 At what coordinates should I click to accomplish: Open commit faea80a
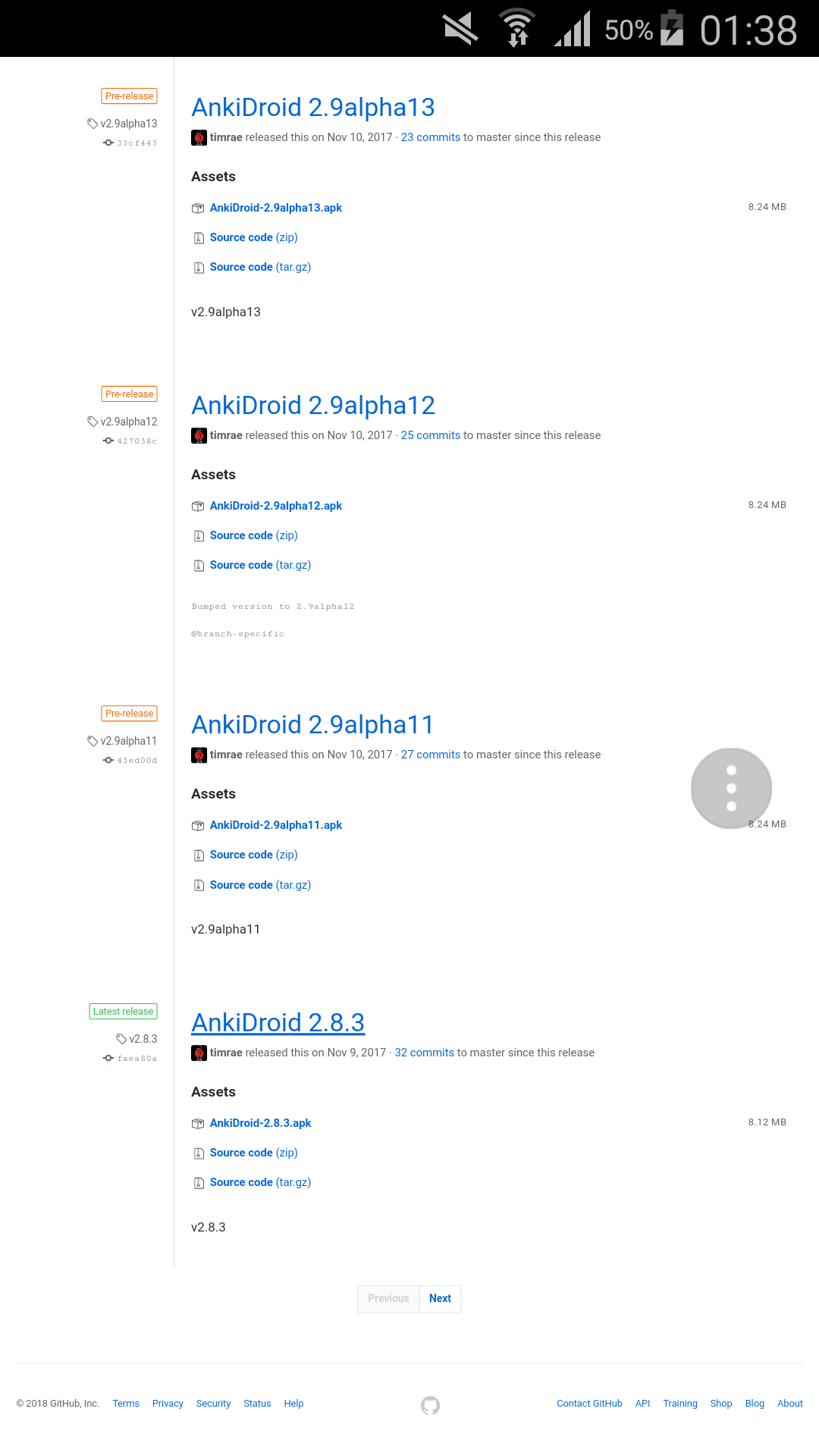(x=136, y=1059)
